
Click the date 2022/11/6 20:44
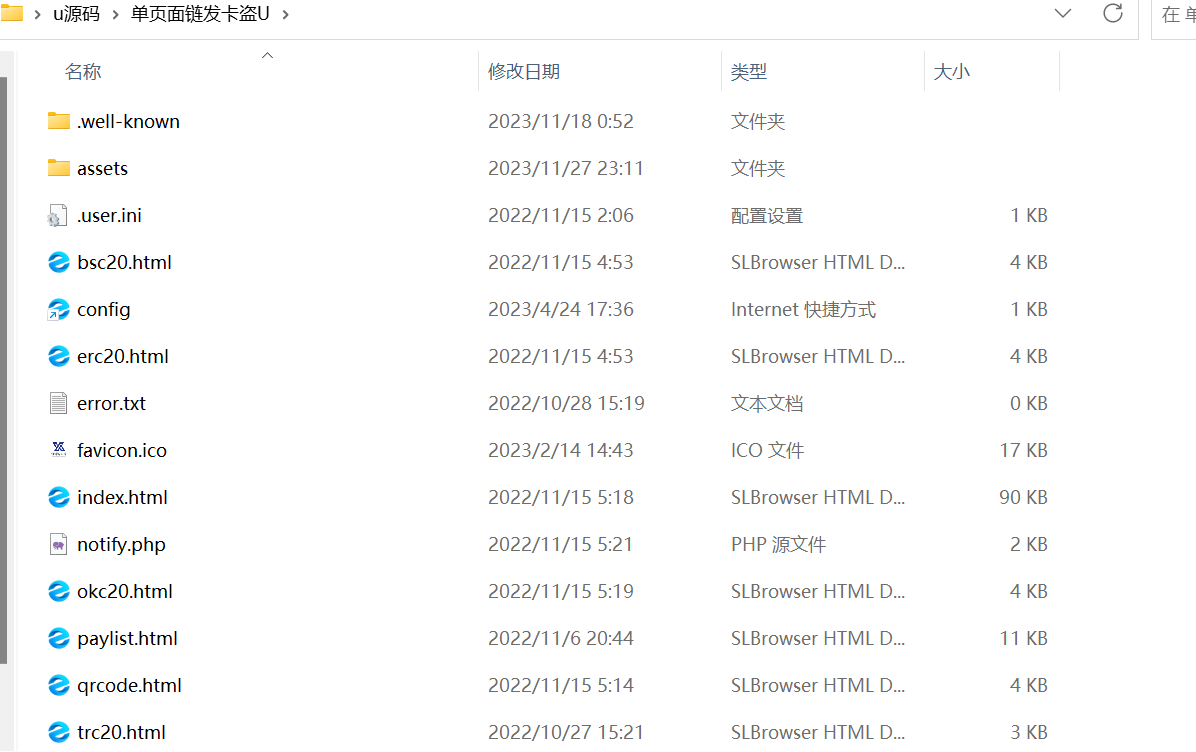point(561,638)
